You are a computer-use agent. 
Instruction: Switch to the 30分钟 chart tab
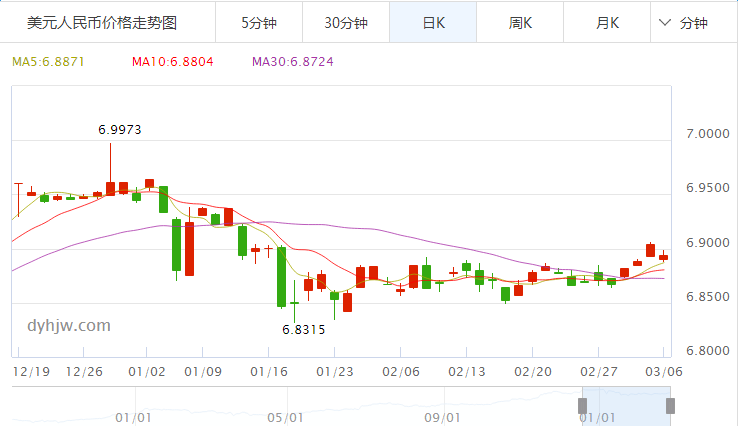pyautogui.click(x=346, y=22)
